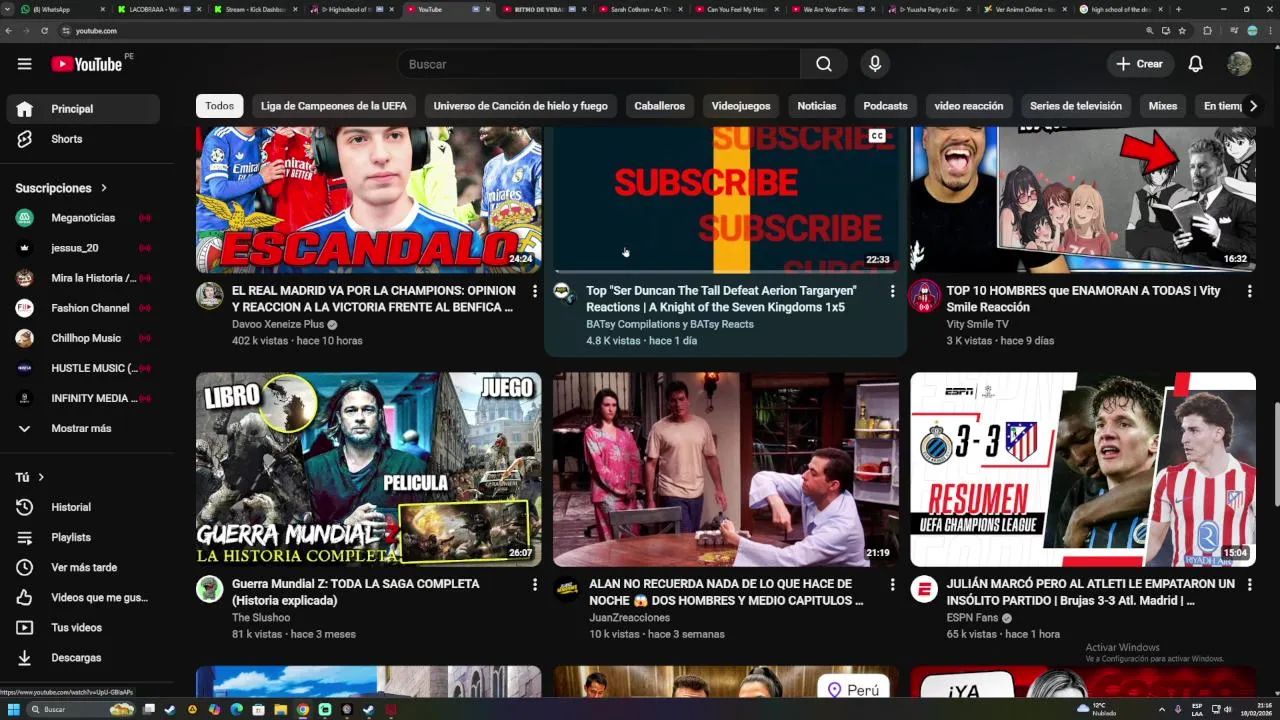Open options menu for JULIÁN MARCÓ video
Image resolution: width=1280 pixels, height=720 pixels.
(1249, 584)
